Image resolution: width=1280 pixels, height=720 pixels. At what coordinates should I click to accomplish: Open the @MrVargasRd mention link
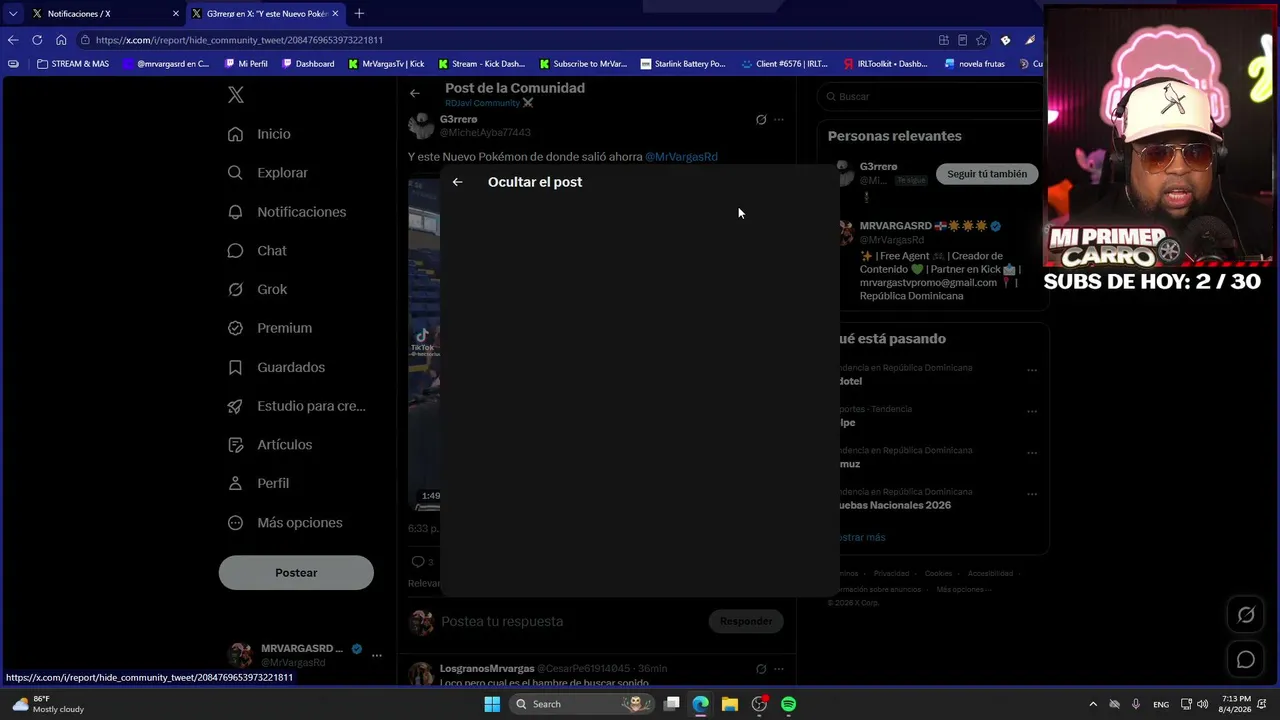[x=681, y=157]
